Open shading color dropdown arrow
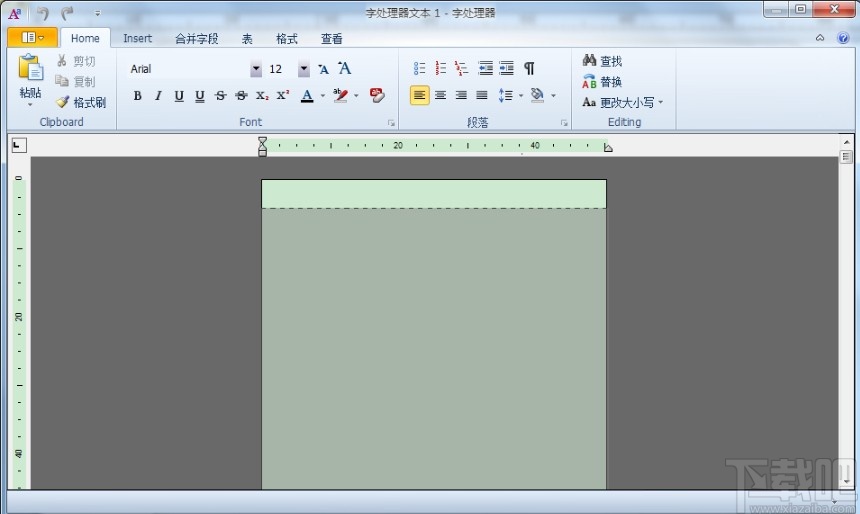The image size is (860, 514). [x=553, y=96]
